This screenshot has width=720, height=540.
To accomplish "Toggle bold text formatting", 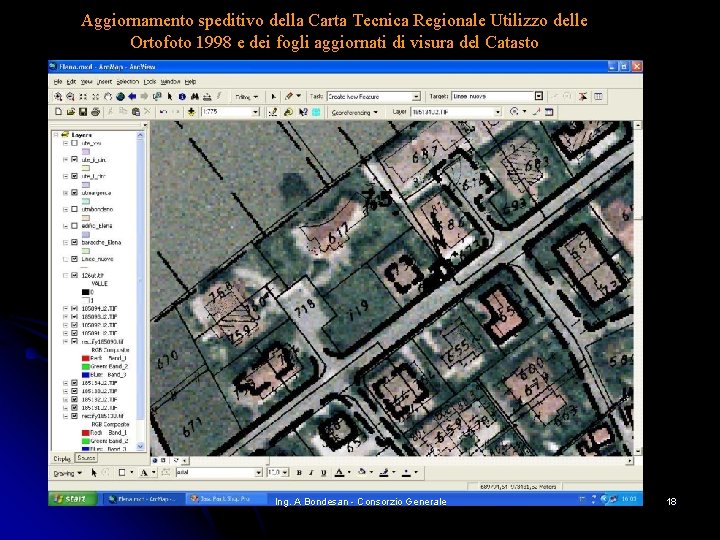I will pyautogui.click(x=299, y=472).
